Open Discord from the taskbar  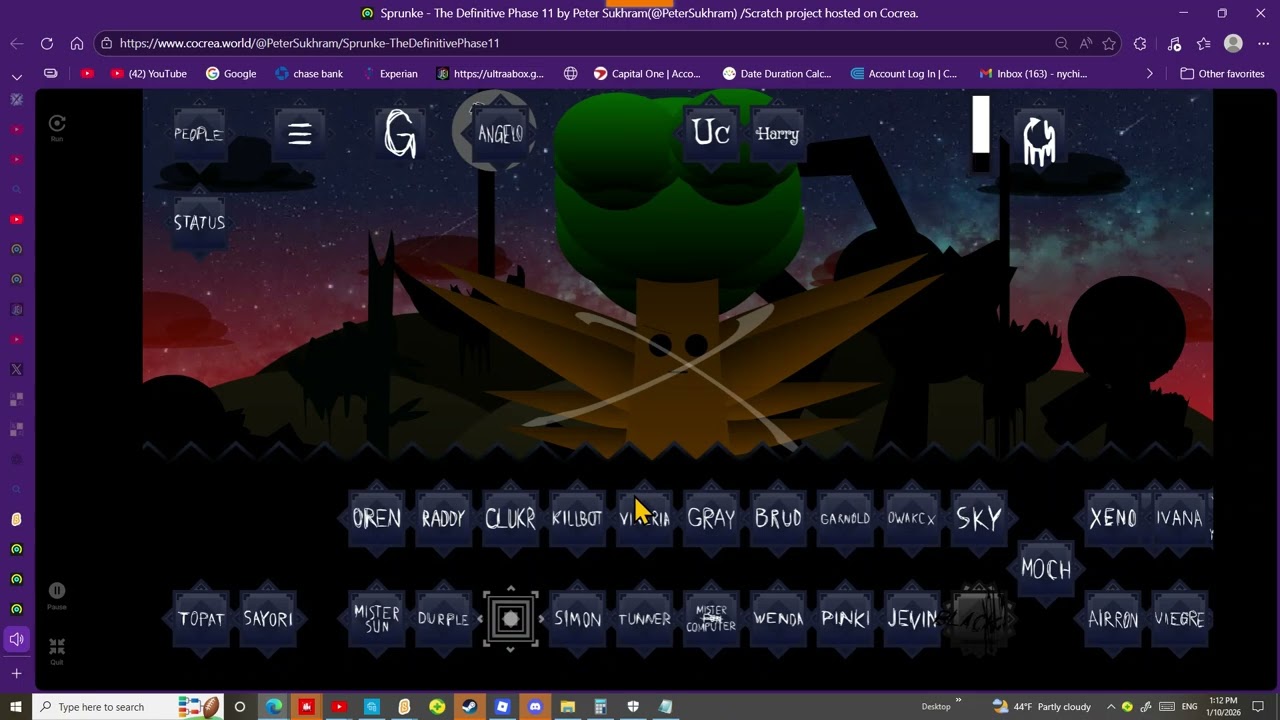pyautogui.click(x=535, y=706)
